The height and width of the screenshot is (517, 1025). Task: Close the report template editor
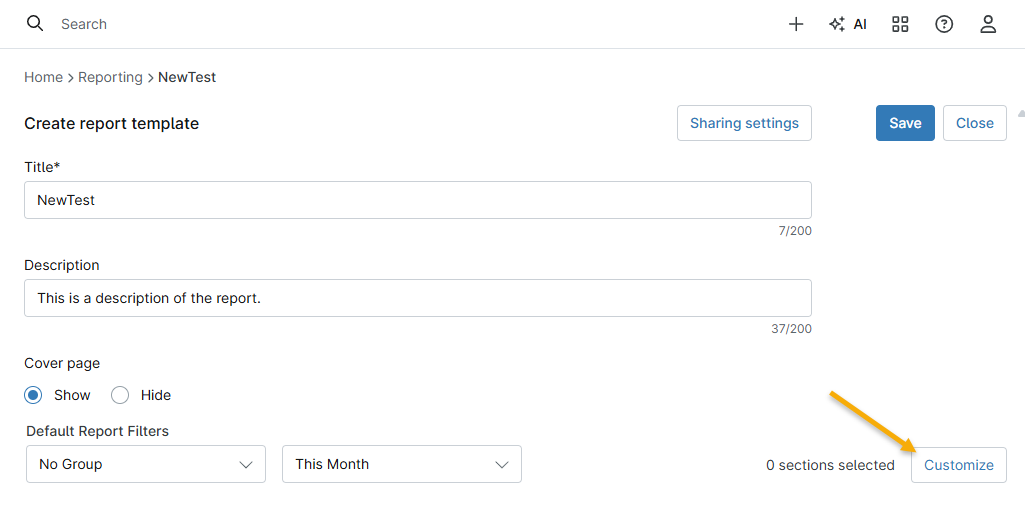pyautogui.click(x=974, y=123)
